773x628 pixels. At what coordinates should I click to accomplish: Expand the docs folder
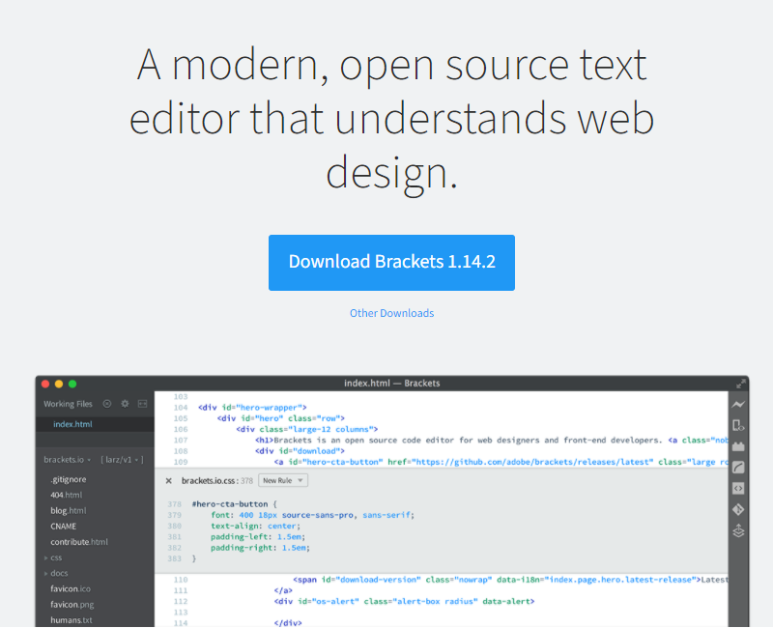(56, 573)
